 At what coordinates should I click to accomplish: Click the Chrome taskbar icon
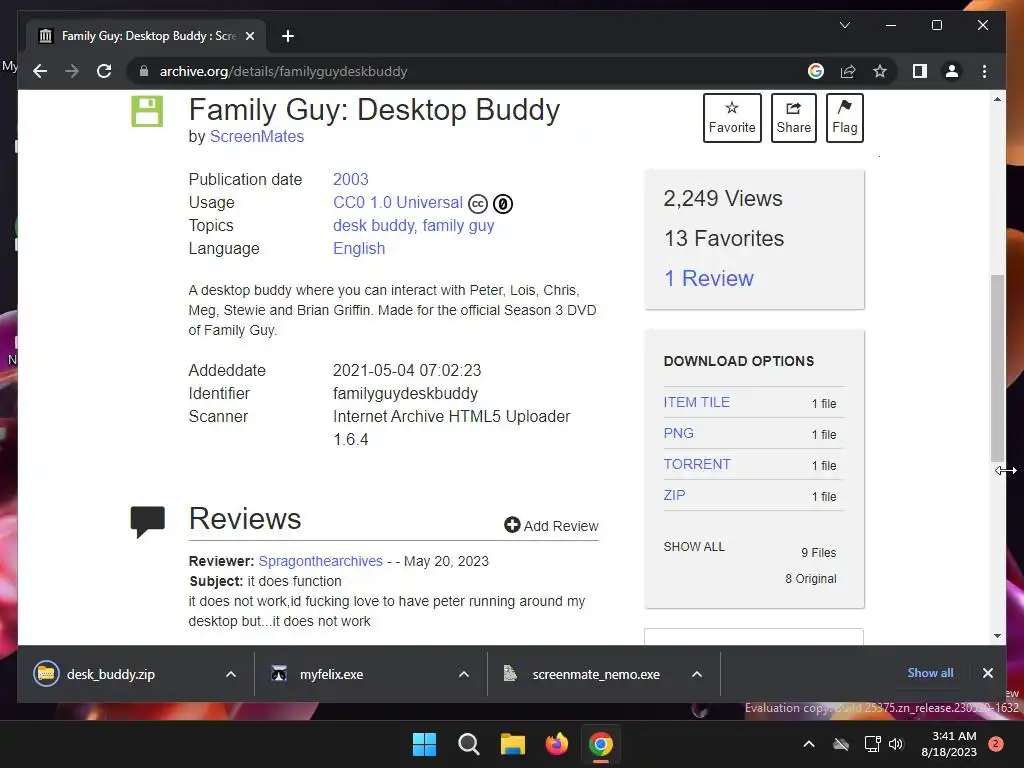pos(601,744)
